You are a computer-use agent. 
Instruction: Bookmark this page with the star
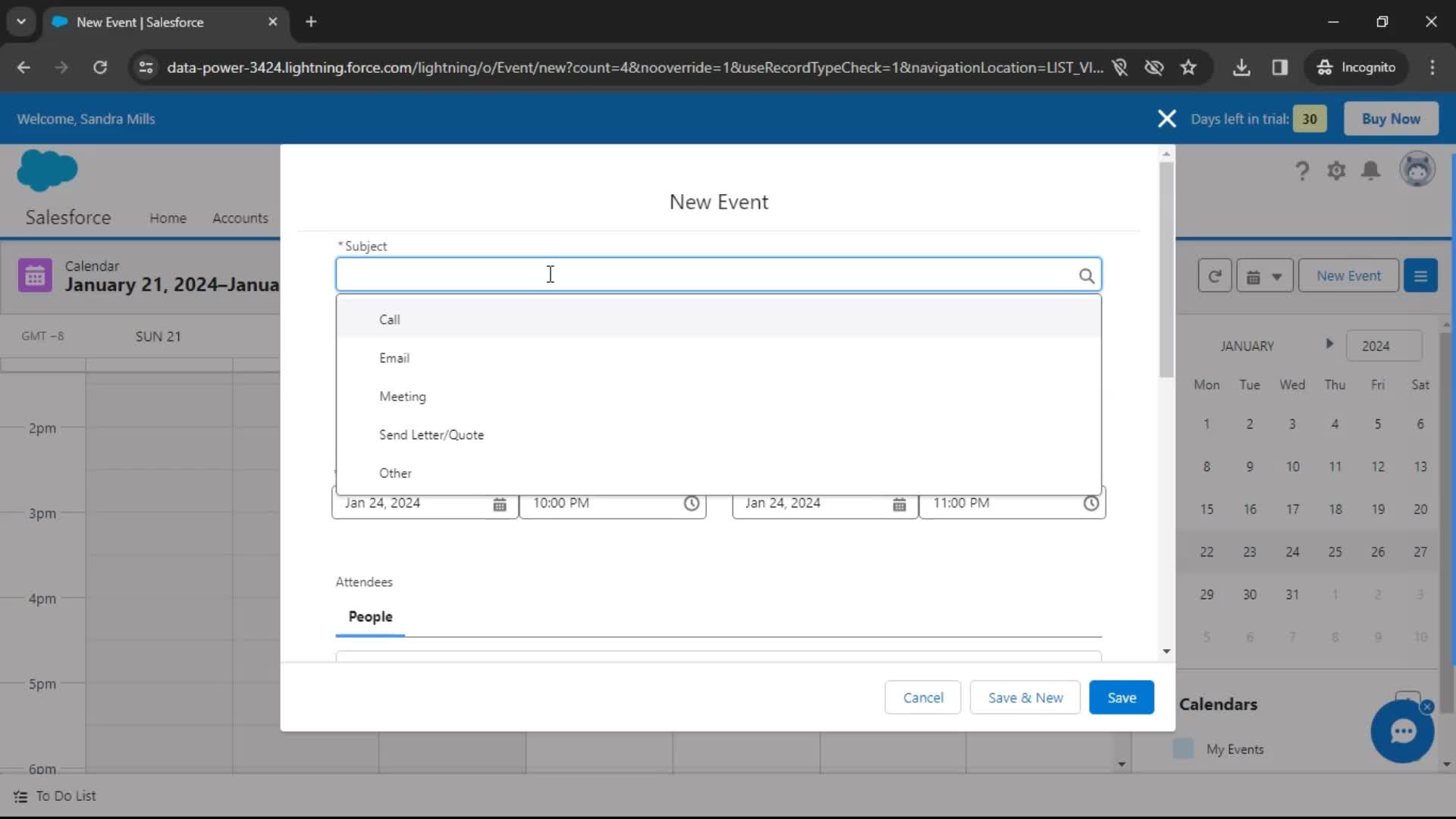[1188, 67]
